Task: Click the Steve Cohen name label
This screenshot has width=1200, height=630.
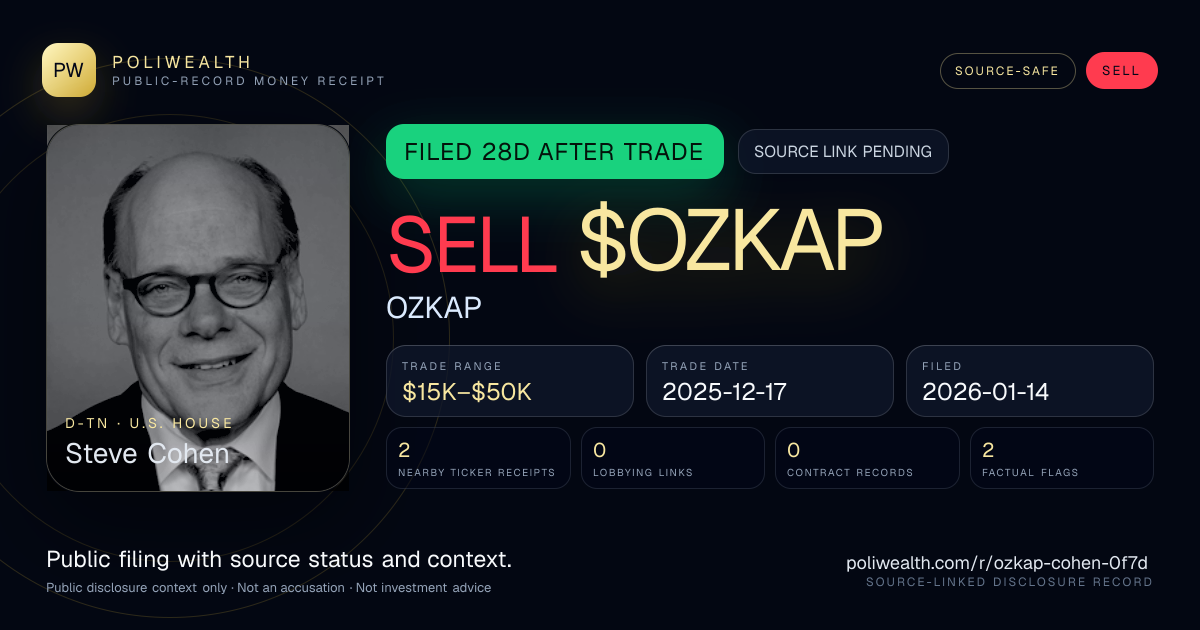Action: pyautogui.click(x=147, y=454)
